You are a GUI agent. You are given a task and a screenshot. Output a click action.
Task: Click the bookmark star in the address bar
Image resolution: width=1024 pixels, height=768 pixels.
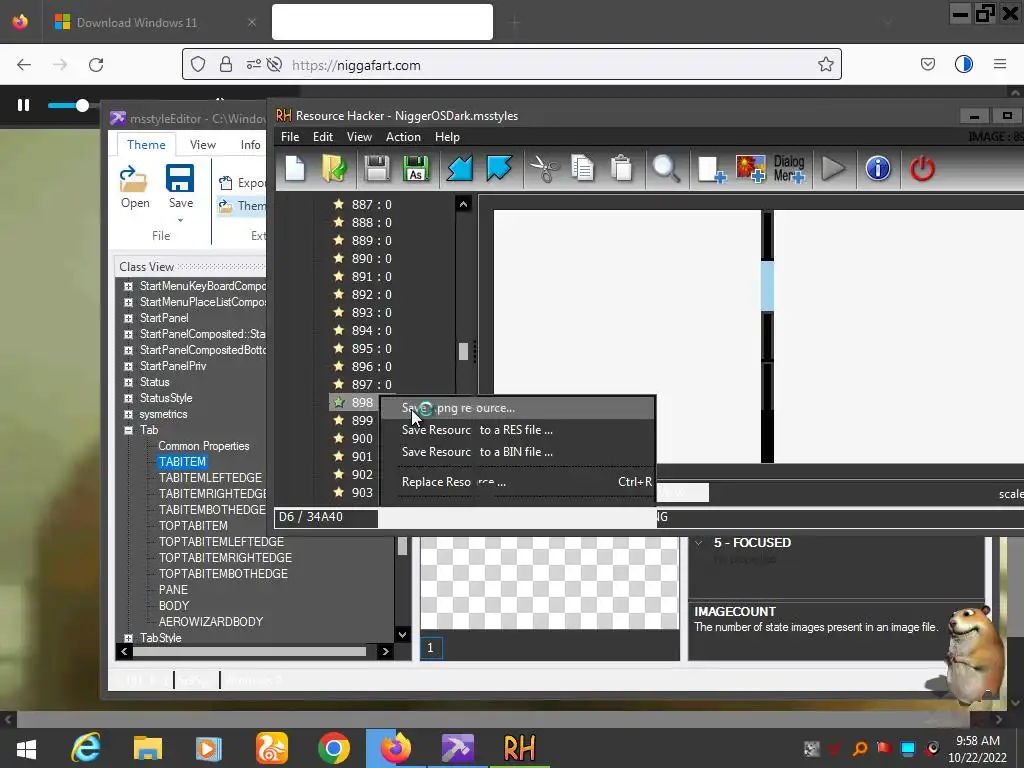[x=825, y=64]
